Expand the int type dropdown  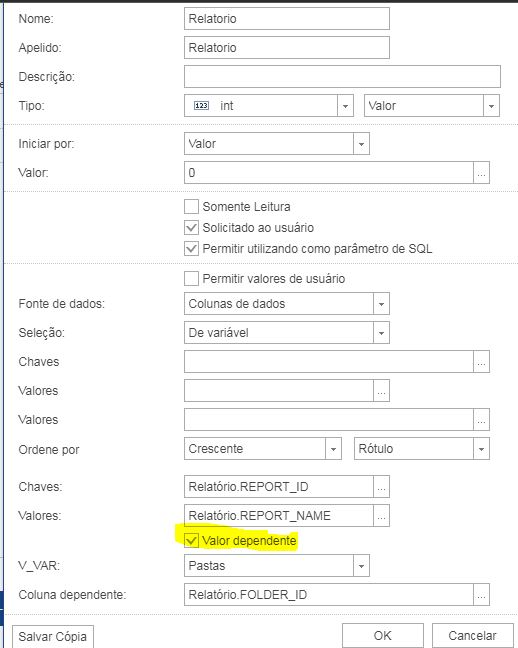pos(345,106)
